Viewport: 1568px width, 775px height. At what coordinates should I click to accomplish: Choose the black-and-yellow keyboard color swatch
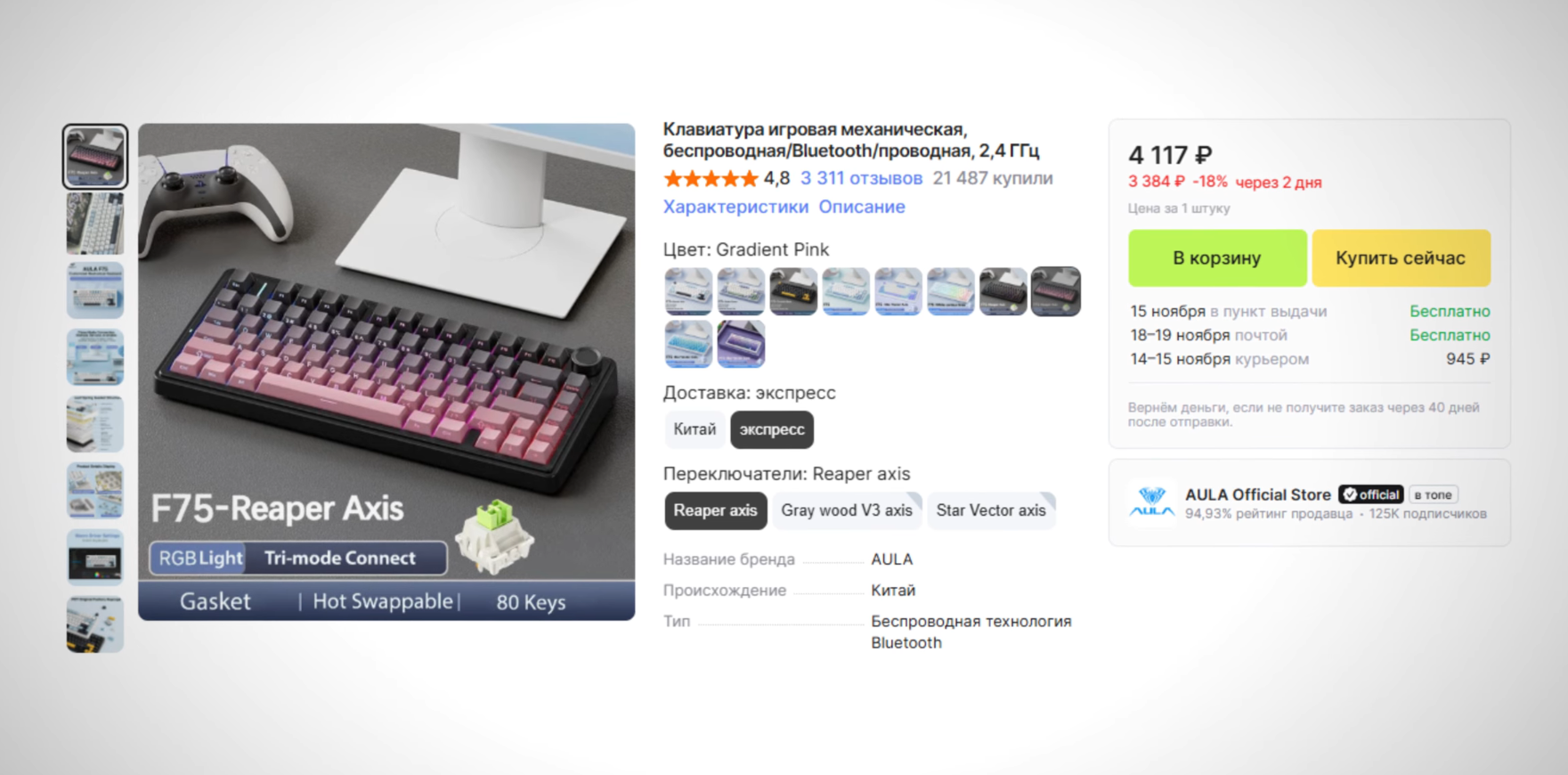pos(793,291)
